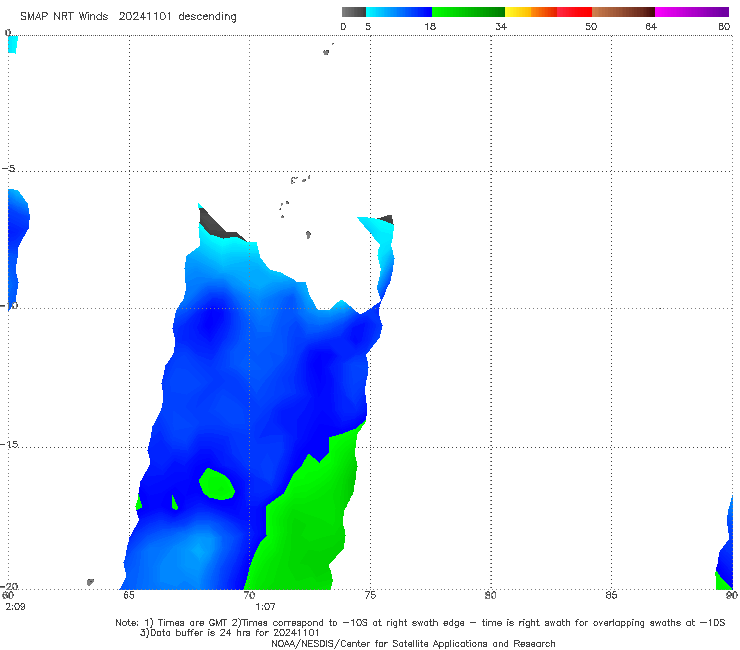Click the "NOAA/NESDIS/Center for Satellite Applications and Research" credit
This screenshot has height=650, width=740.
[x=413, y=643]
